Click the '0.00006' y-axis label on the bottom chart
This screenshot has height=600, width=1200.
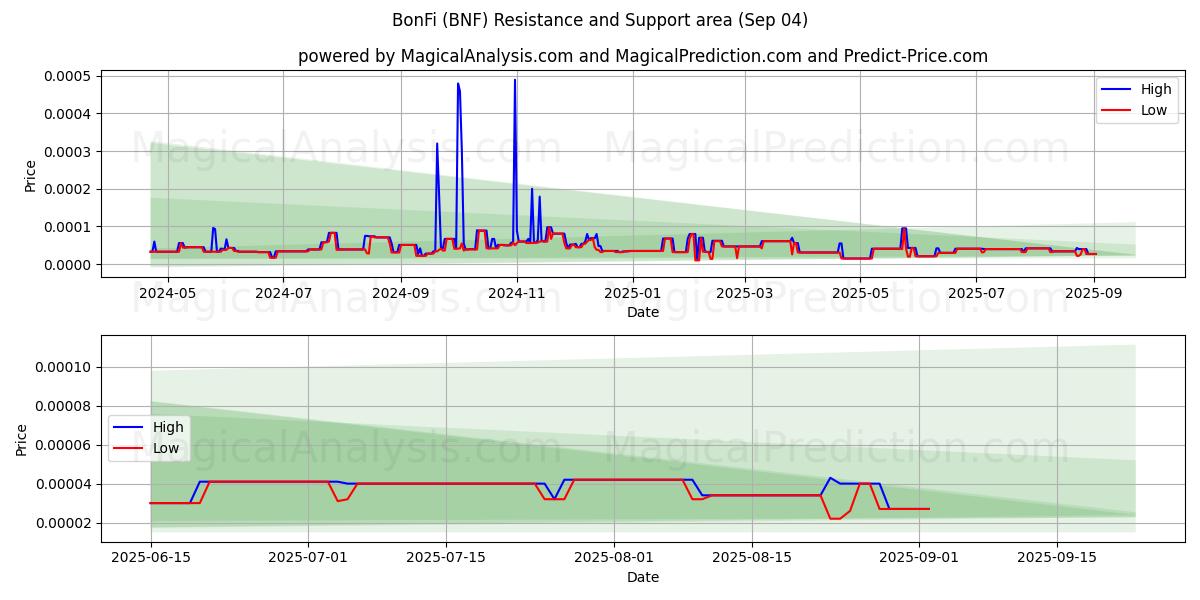click(65, 445)
